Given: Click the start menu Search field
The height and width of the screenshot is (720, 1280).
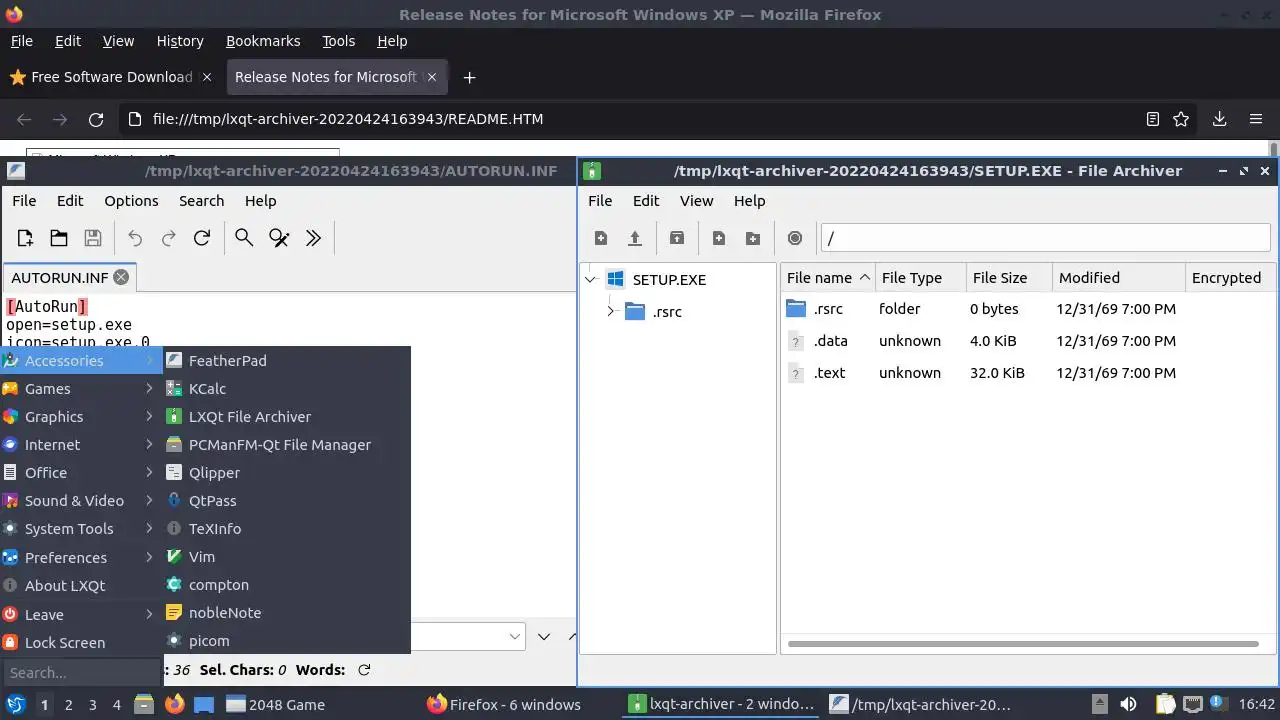Looking at the screenshot, I should click(81, 673).
